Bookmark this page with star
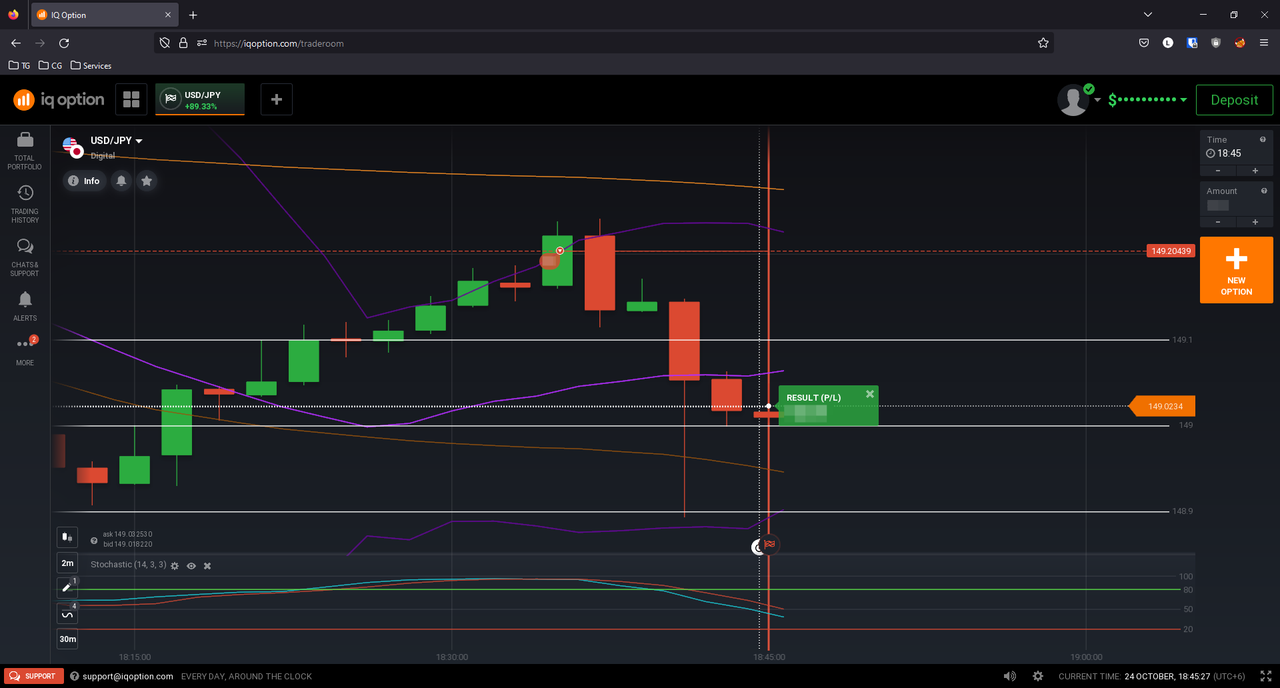 1043,43
